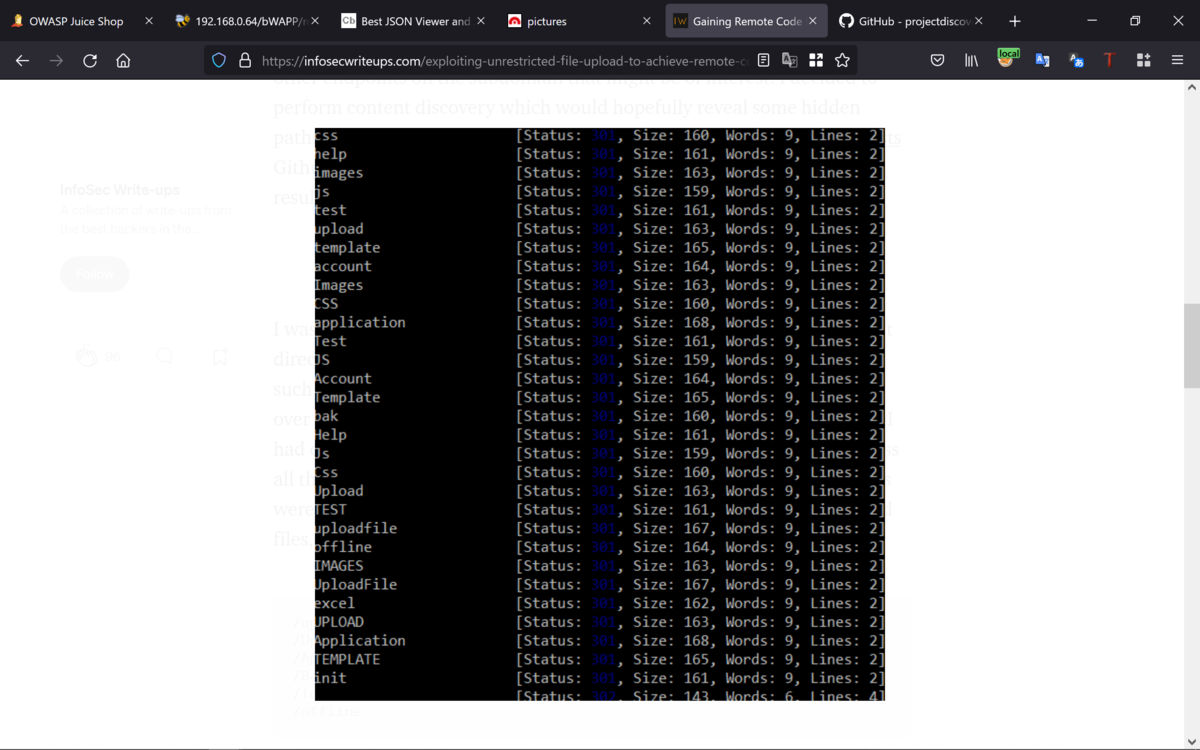Reload the current page
This screenshot has height=750, width=1200.
coord(90,61)
